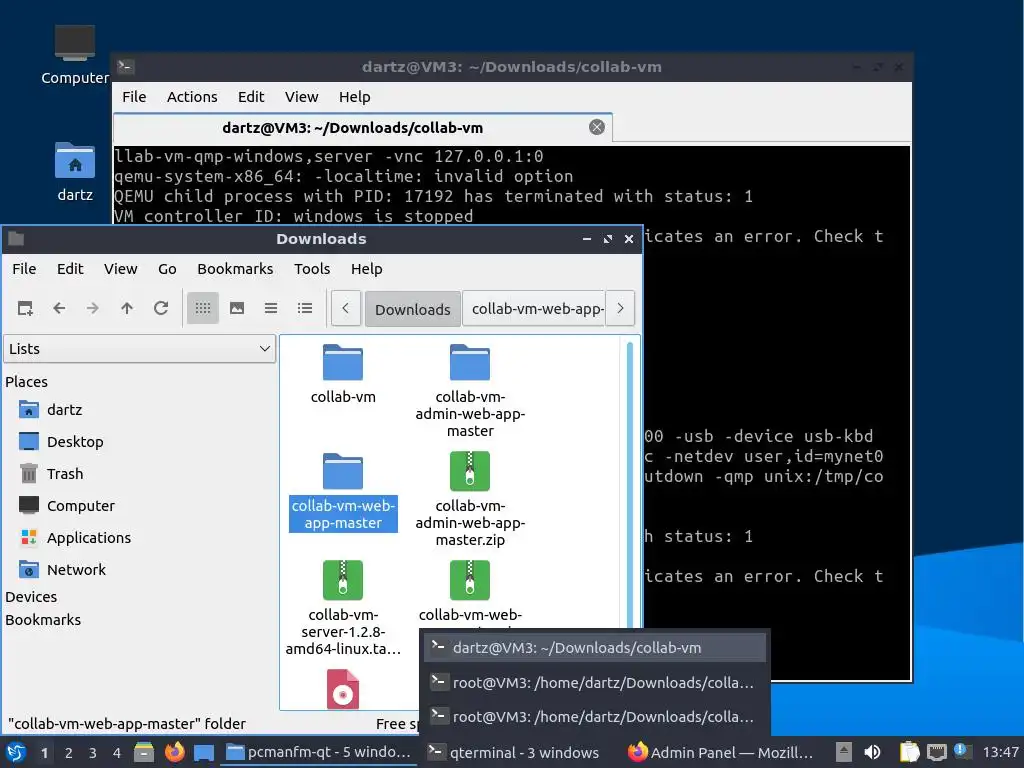
Task: Open the dartz home desktop icon
Action: pyautogui.click(x=74, y=172)
